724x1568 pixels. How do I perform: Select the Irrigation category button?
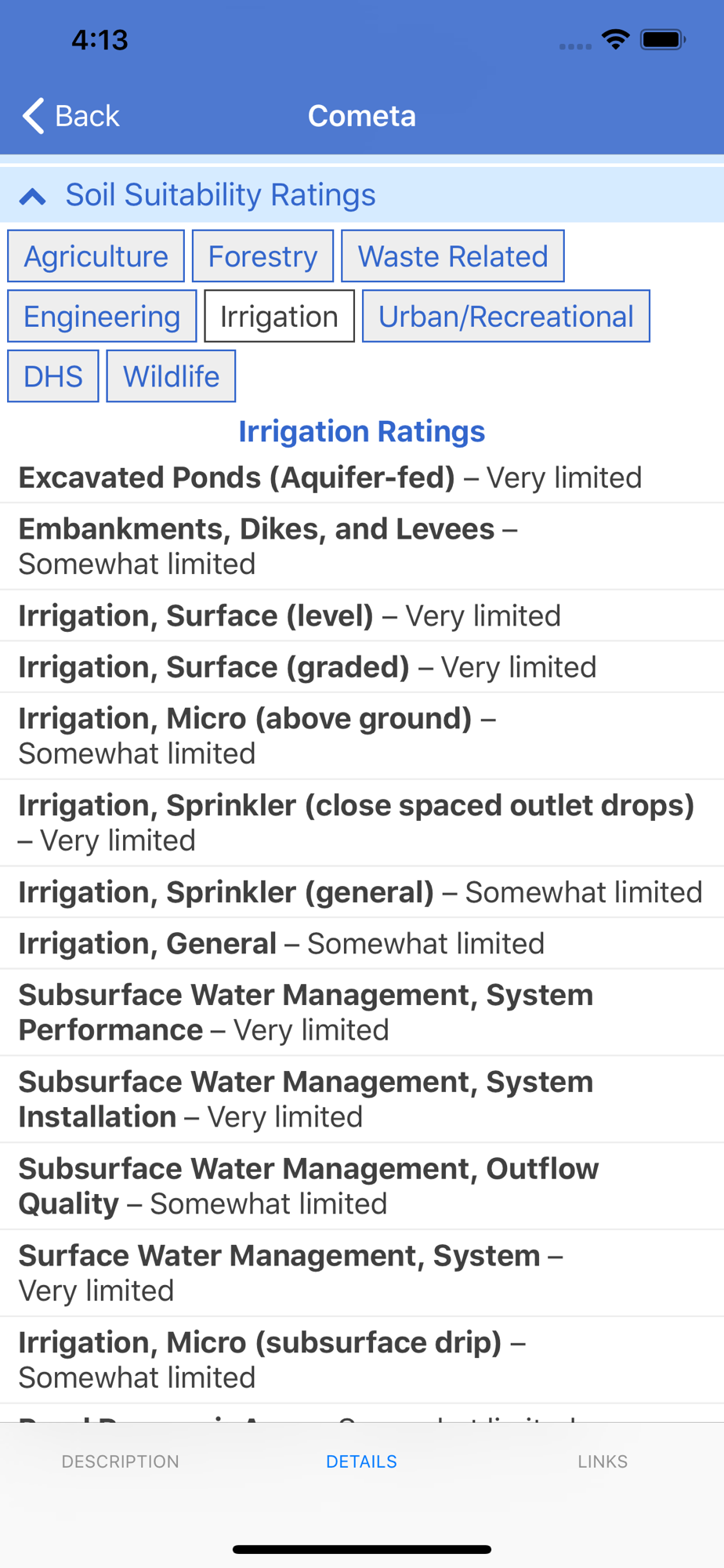pos(279,317)
